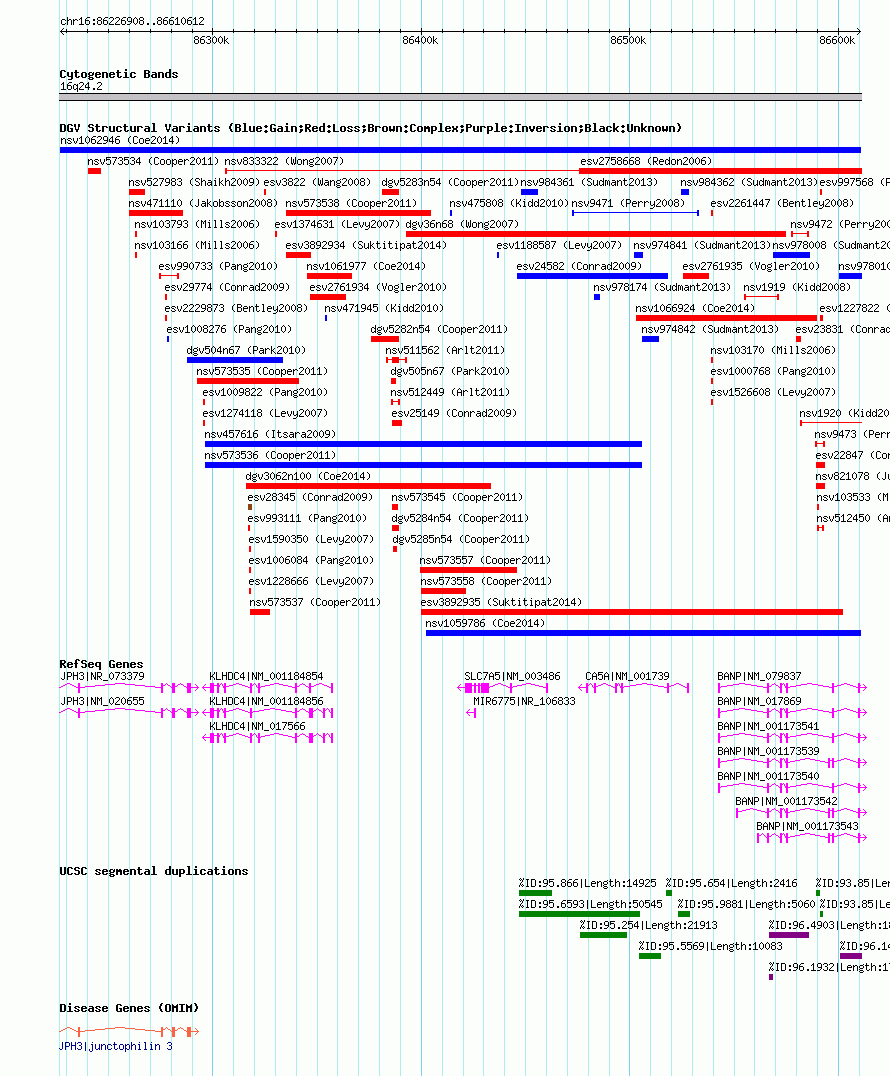Click KLHDC4|NM_001184854 gene label
This screenshot has width=890, height=1076.
click(266, 677)
